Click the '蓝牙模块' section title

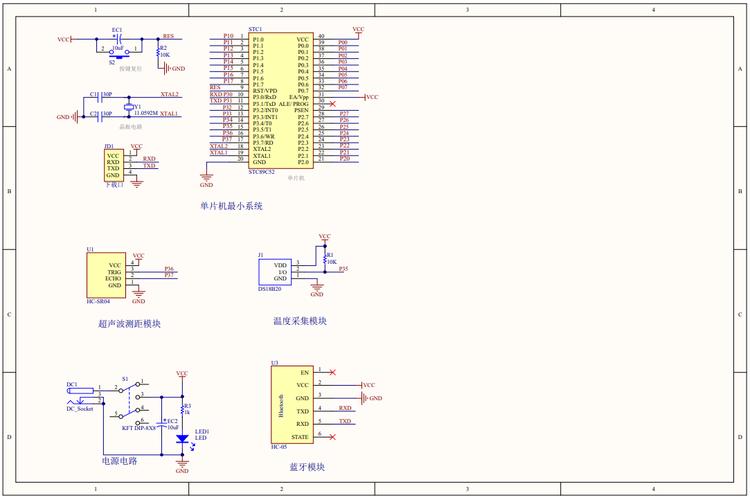[307, 467]
